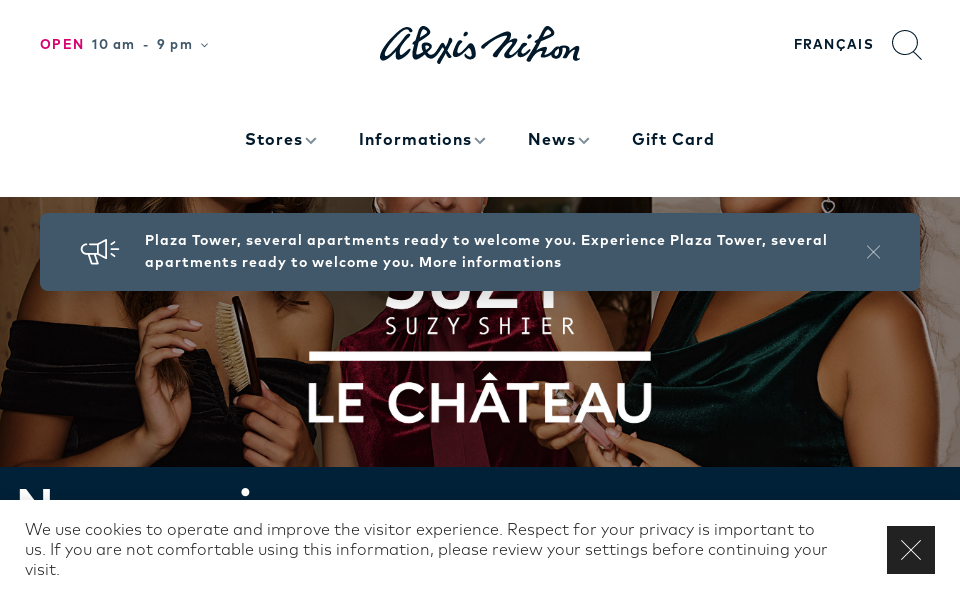Image resolution: width=960 pixels, height=600 pixels.
Task: Click the OPEN status label
Action: click(x=61, y=45)
